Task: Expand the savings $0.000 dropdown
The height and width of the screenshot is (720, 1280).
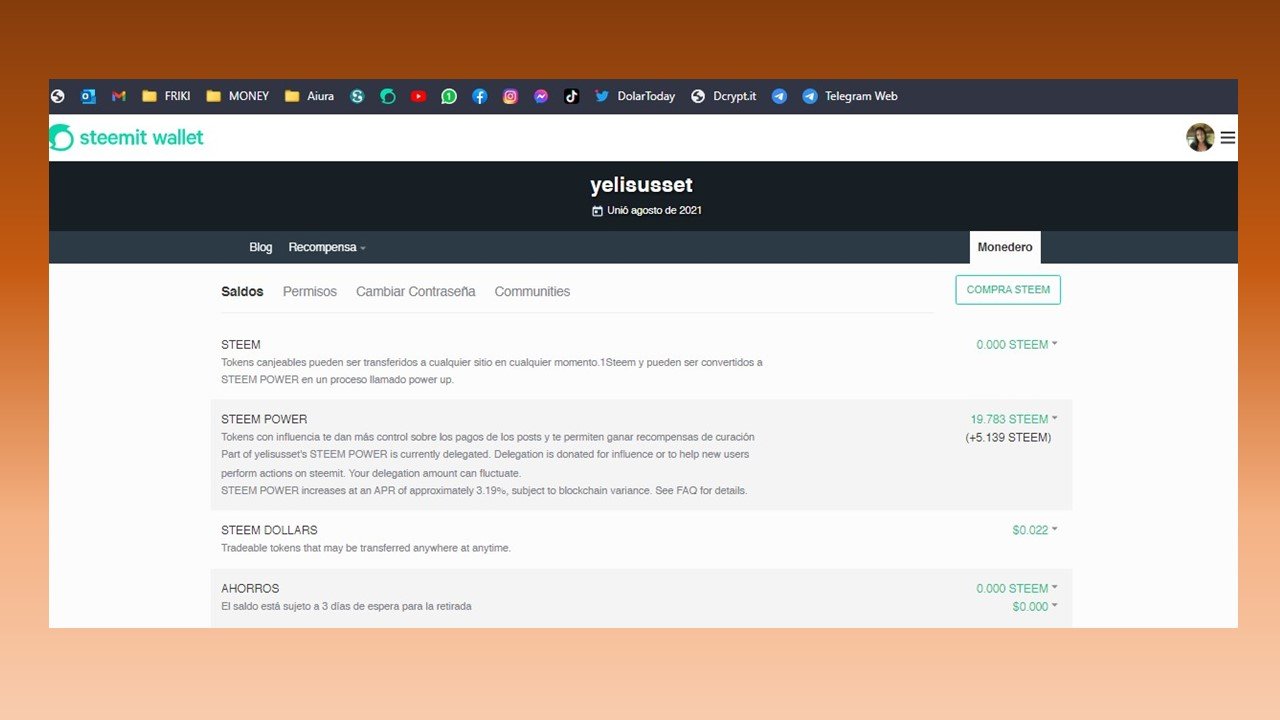Action: coord(1035,606)
